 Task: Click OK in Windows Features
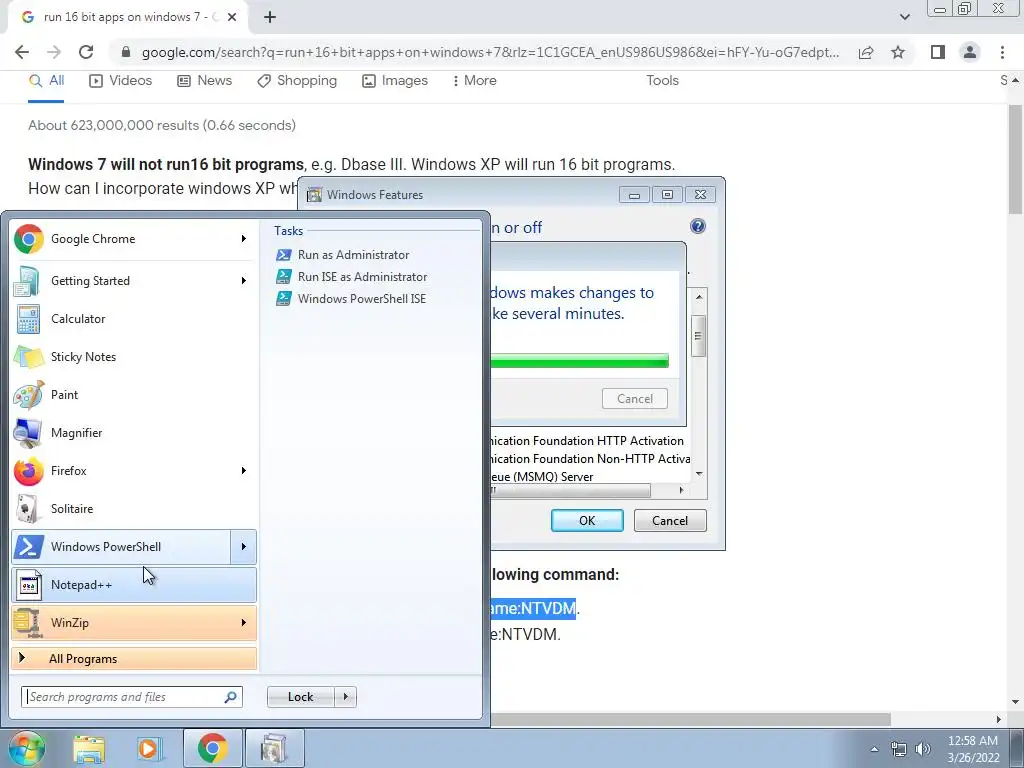coord(587,520)
